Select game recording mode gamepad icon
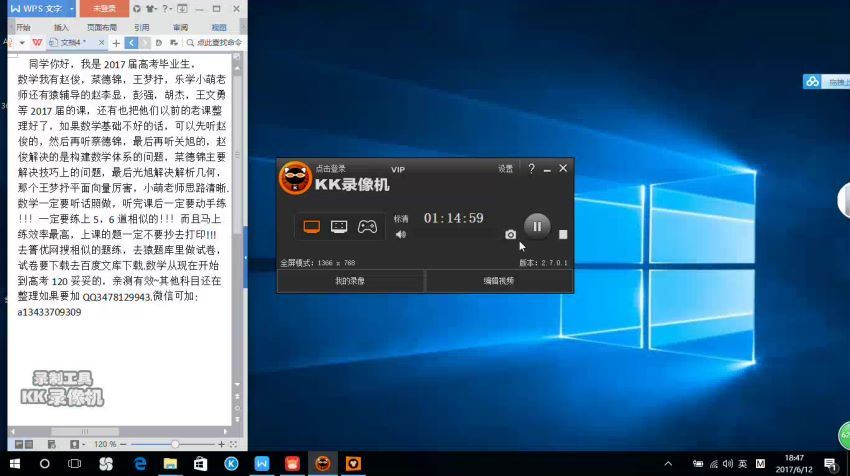Viewport: 850px width, 476px height. coord(367,226)
